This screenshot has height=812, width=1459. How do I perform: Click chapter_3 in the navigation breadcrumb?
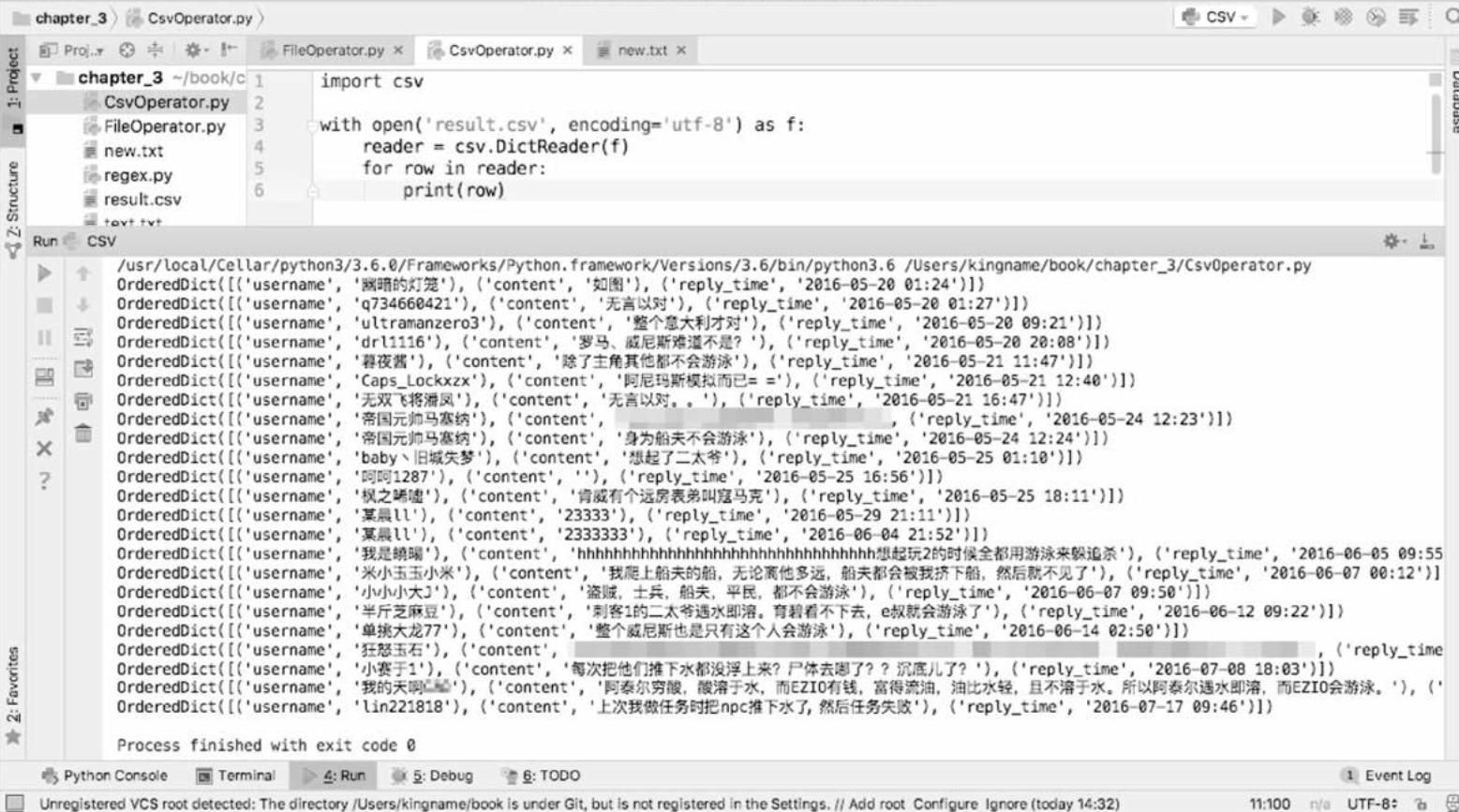pos(62,18)
